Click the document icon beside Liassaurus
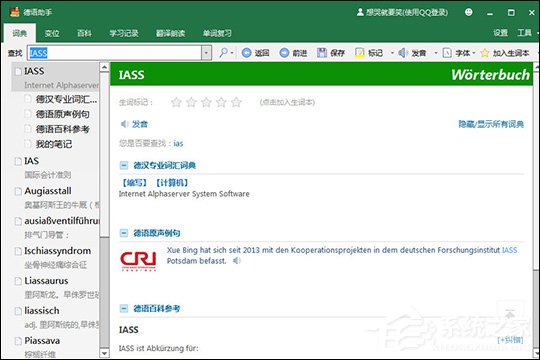 pos(18,281)
